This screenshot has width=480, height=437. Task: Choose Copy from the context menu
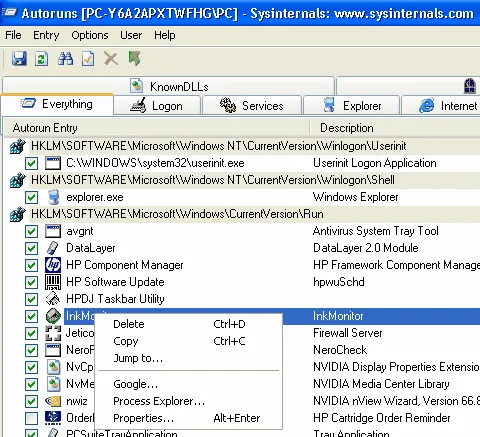pyautogui.click(x=188, y=341)
